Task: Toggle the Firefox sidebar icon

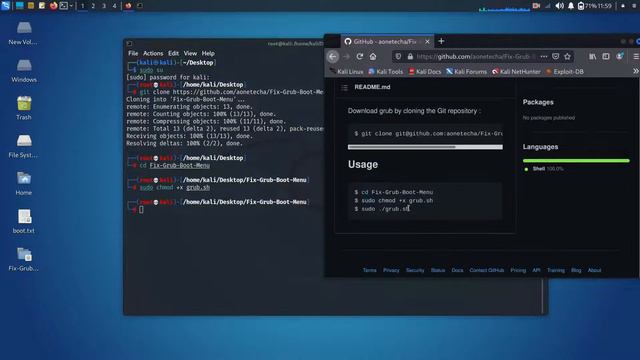Action: click(606, 57)
